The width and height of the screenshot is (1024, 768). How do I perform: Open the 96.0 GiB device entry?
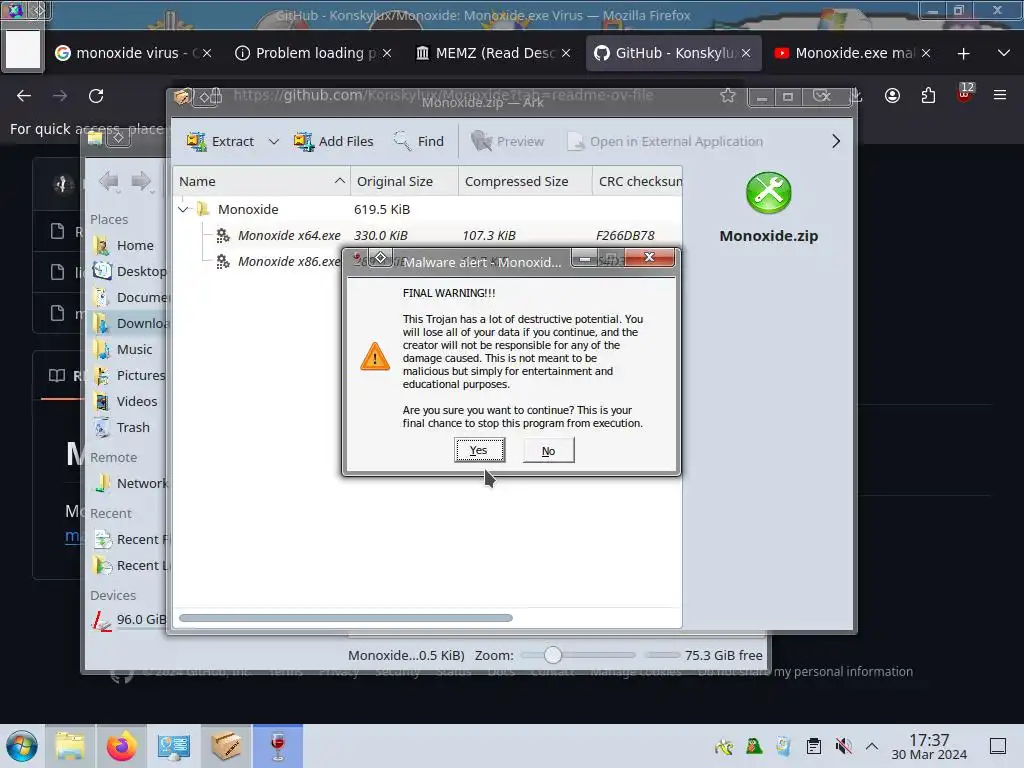coord(128,620)
